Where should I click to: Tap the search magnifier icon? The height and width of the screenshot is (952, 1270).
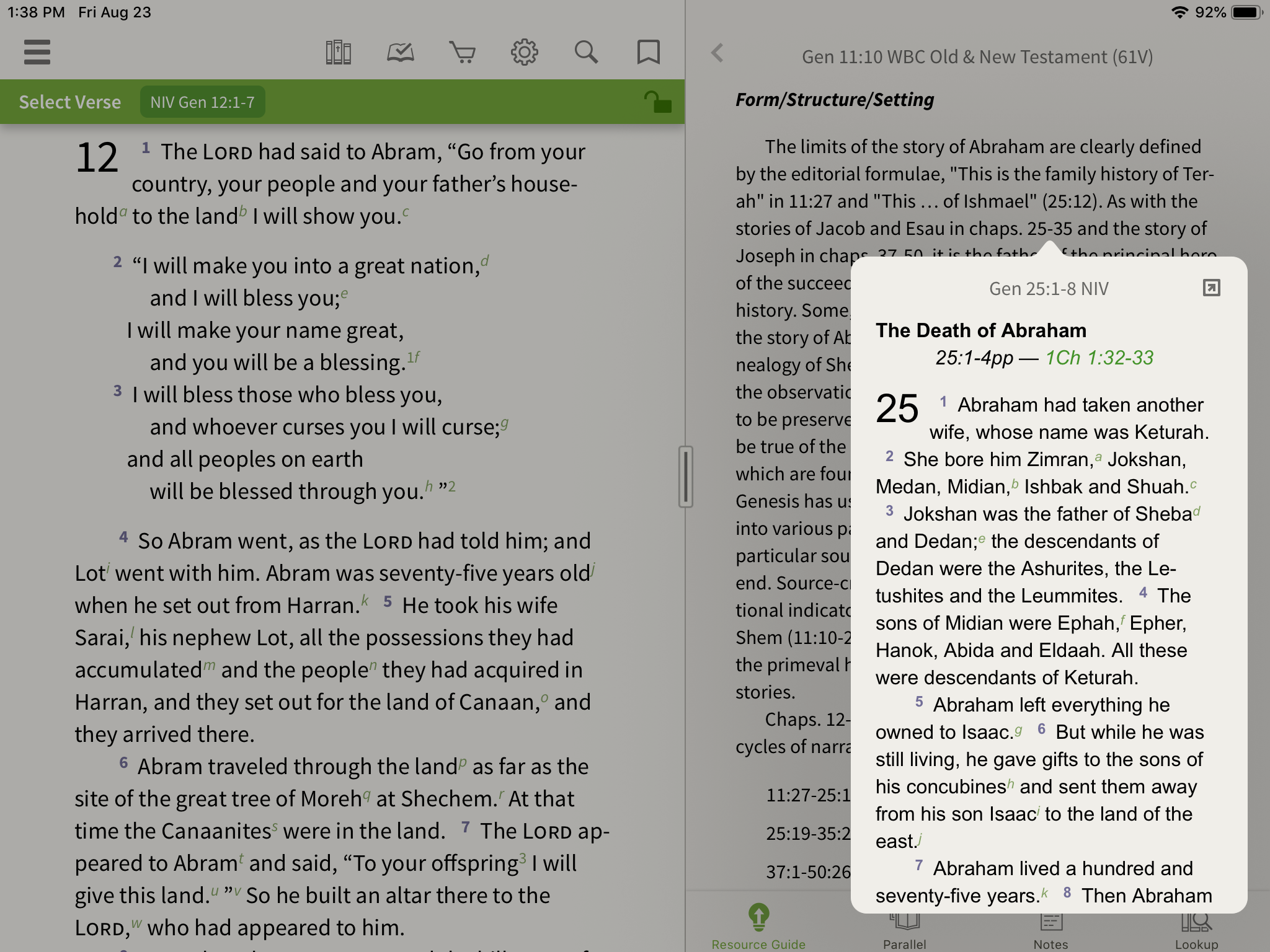[x=586, y=53]
